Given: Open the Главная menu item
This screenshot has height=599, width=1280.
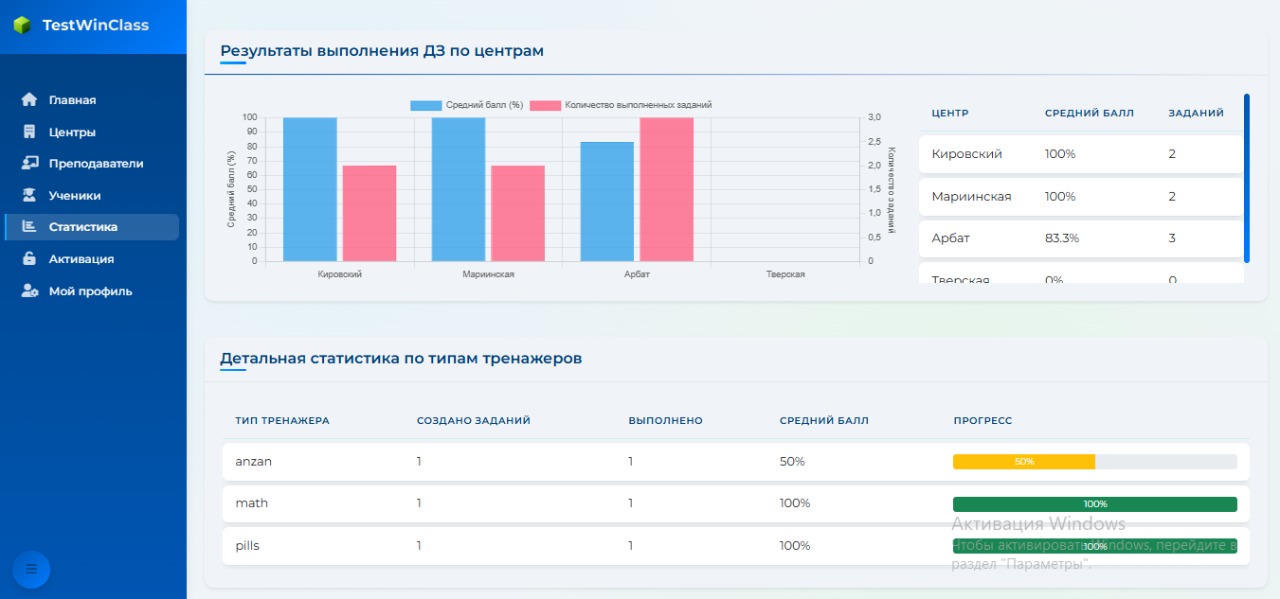Looking at the screenshot, I should [x=72, y=100].
